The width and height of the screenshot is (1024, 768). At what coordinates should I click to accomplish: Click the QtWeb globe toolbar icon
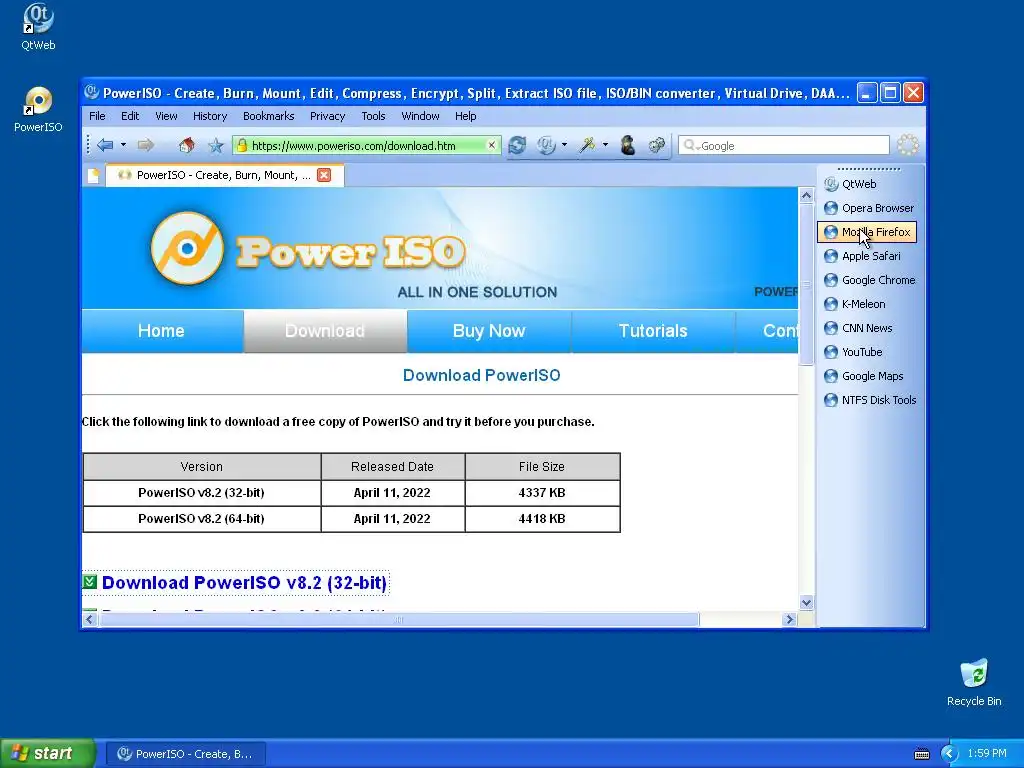[x=545, y=145]
